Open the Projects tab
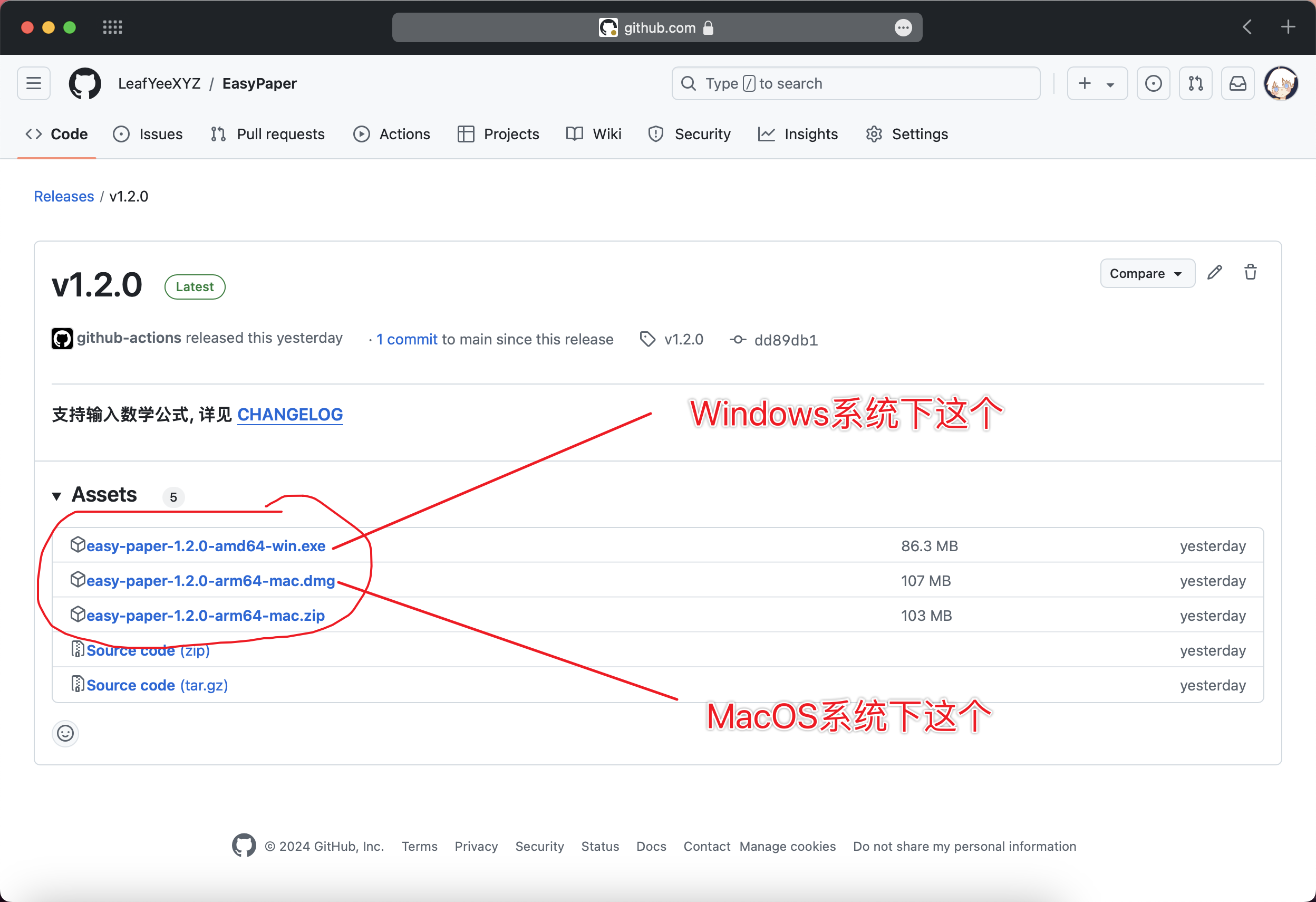Viewport: 1316px width, 902px height. [x=498, y=135]
